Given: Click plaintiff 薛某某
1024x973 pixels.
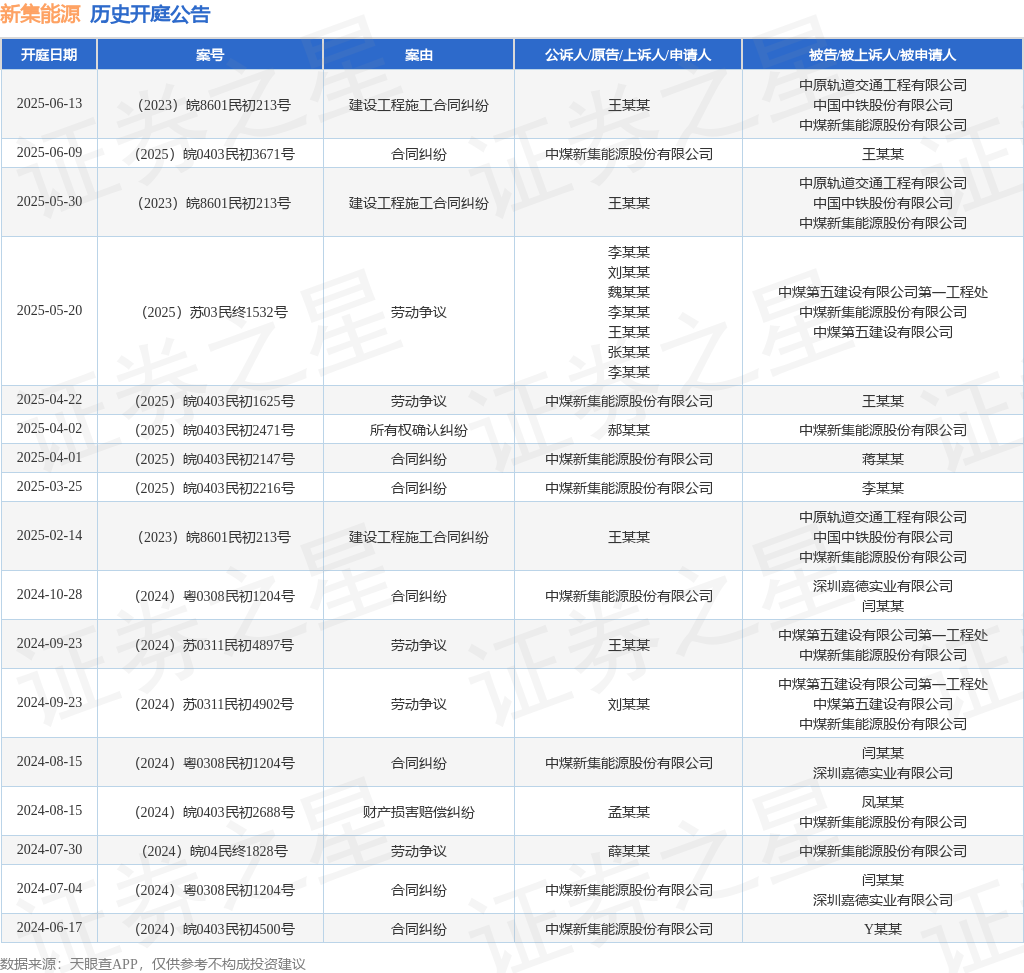Looking at the screenshot, I should pyautogui.click(x=628, y=851).
